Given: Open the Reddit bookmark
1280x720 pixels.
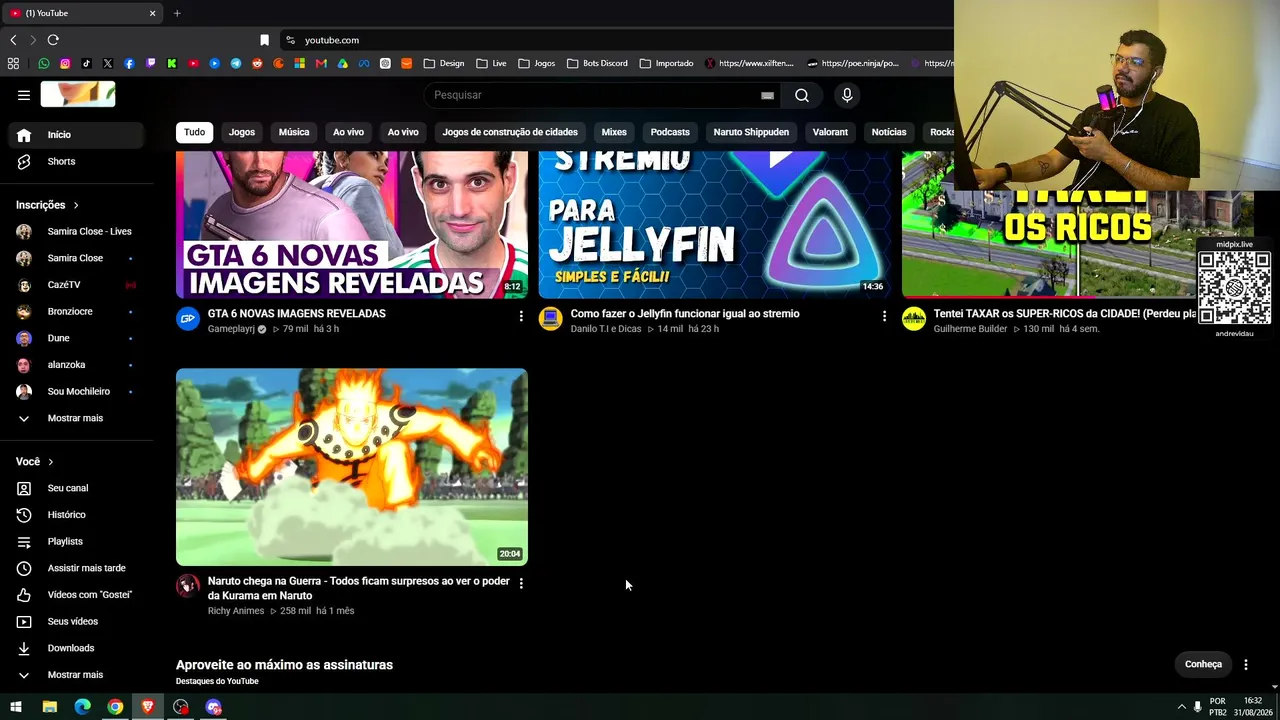Looking at the screenshot, I should (257, 63).
